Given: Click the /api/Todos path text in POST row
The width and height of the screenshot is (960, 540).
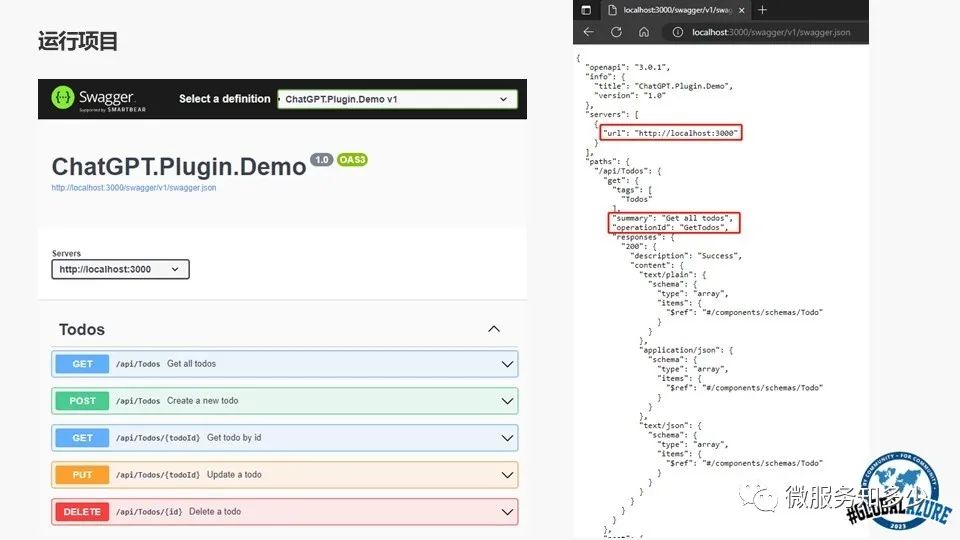Looking at the screenshot, I should (138, 401).
